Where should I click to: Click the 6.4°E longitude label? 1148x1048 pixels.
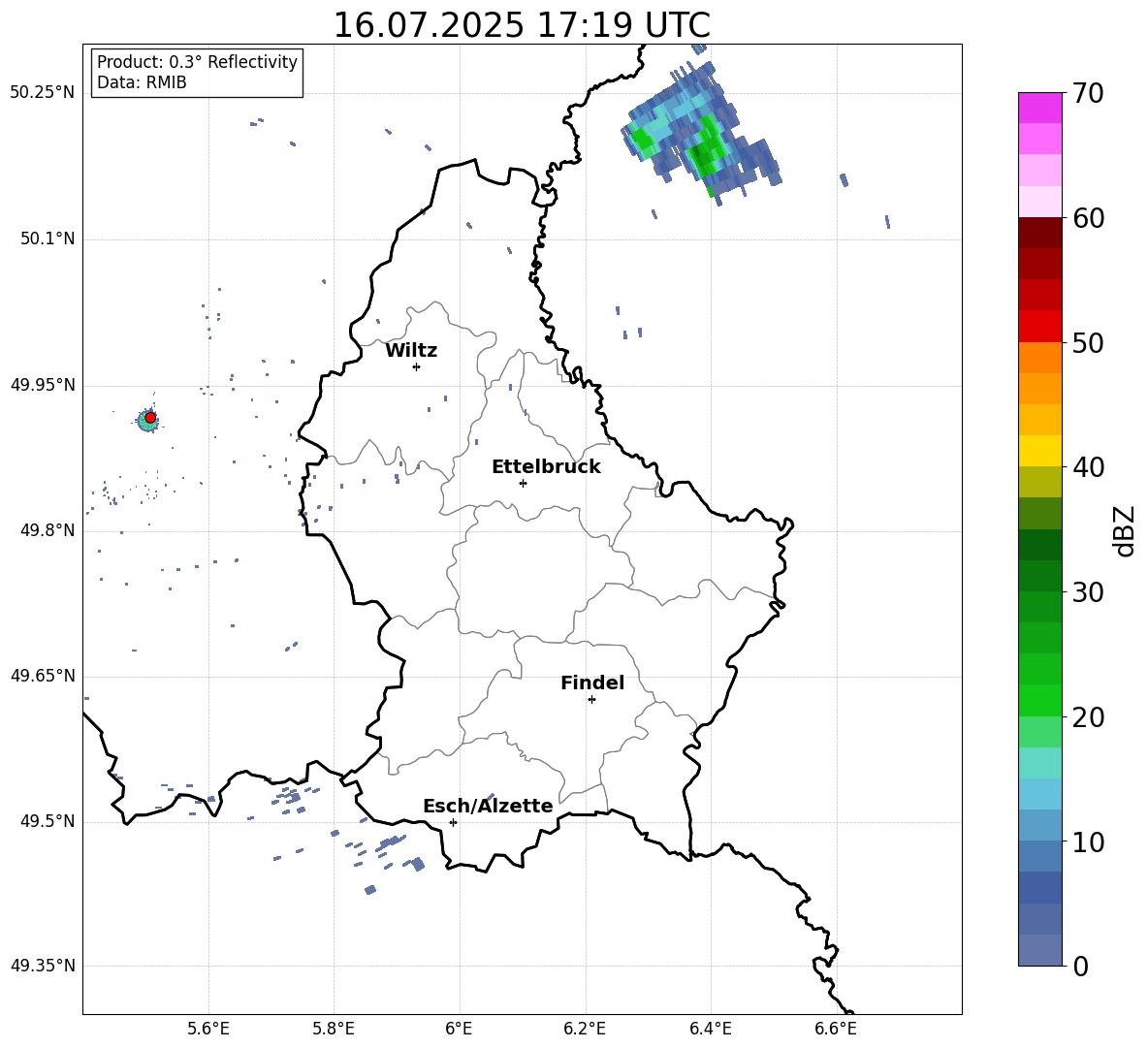710,1029
